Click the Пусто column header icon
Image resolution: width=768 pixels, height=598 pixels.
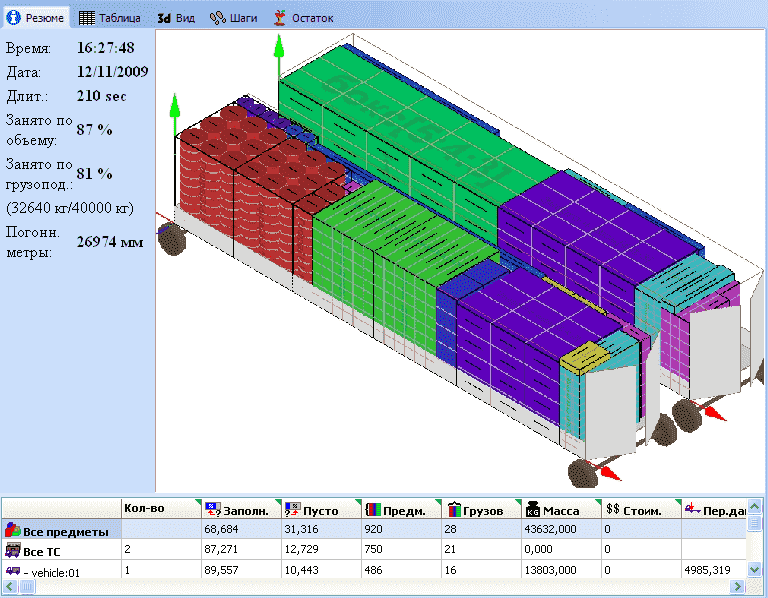tap(293, 510)
